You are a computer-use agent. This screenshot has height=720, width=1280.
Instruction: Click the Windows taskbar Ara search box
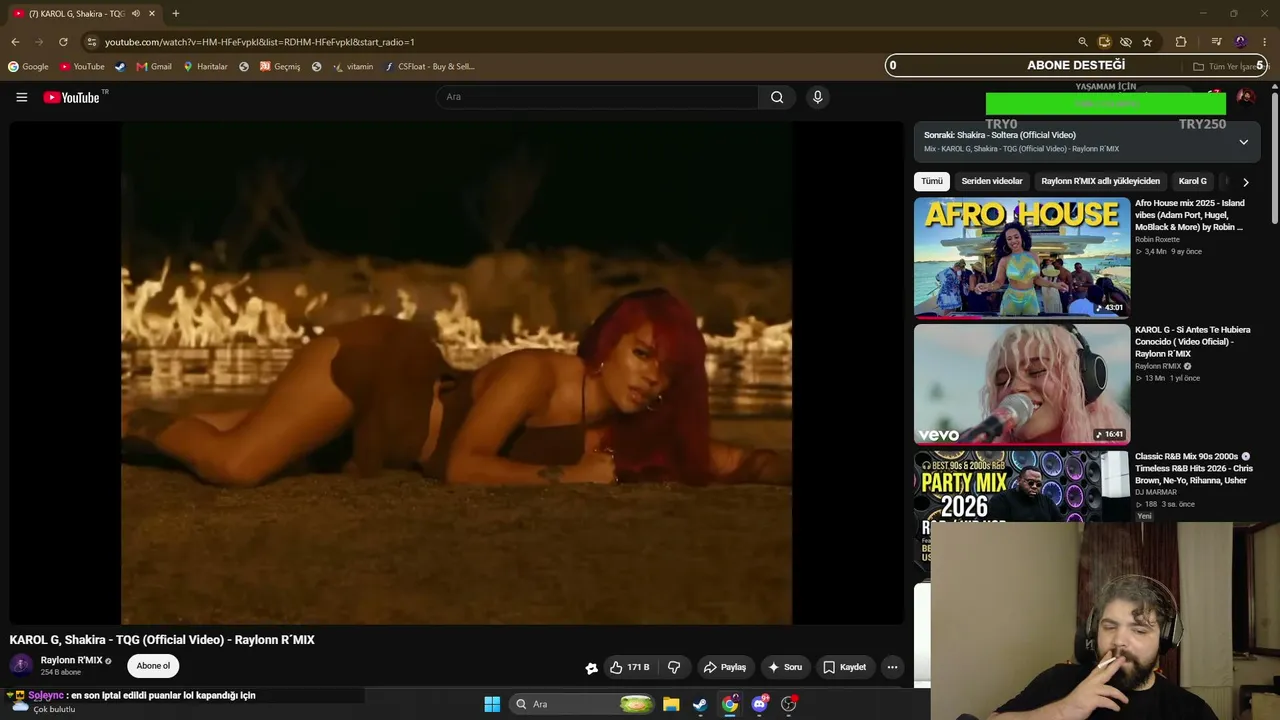[582, 704]
